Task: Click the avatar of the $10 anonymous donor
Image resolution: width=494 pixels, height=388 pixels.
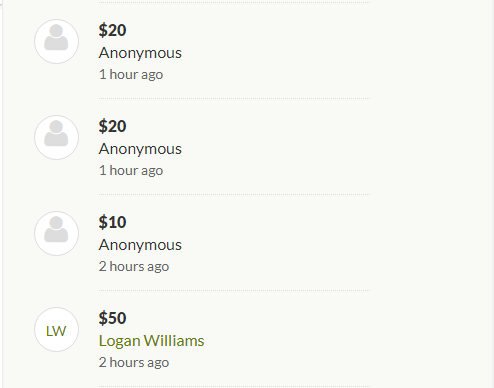Action: click(x=56, y=234)
